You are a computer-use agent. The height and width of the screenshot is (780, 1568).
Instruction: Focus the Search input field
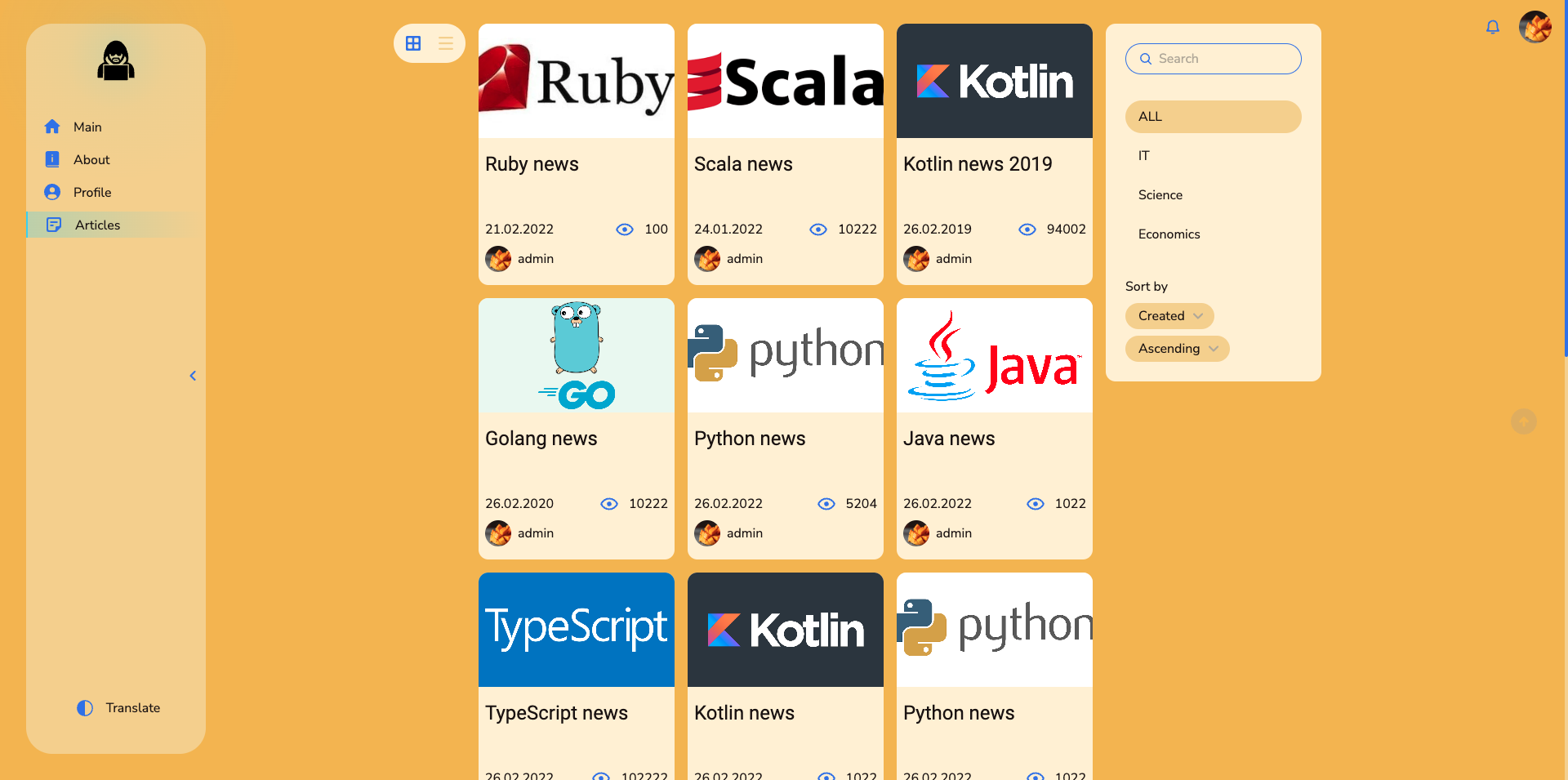[1214, 59]
